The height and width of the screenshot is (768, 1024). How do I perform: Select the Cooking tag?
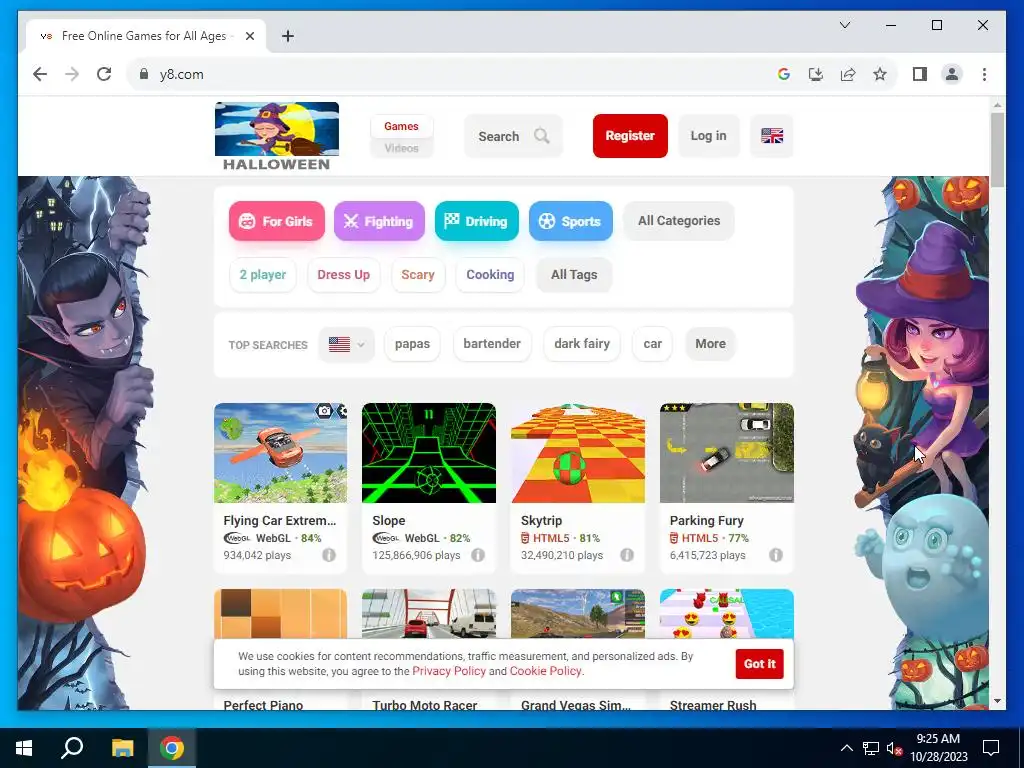tap(490, 275)
